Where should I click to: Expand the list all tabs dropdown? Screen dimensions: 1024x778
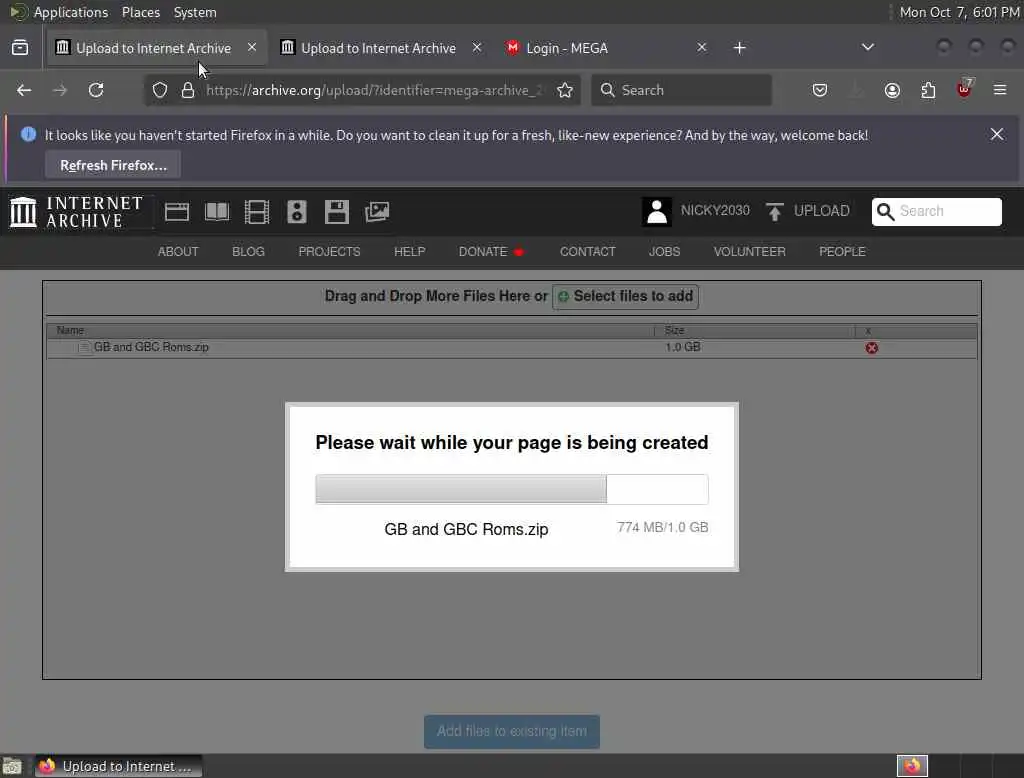(x=867, y=47)
